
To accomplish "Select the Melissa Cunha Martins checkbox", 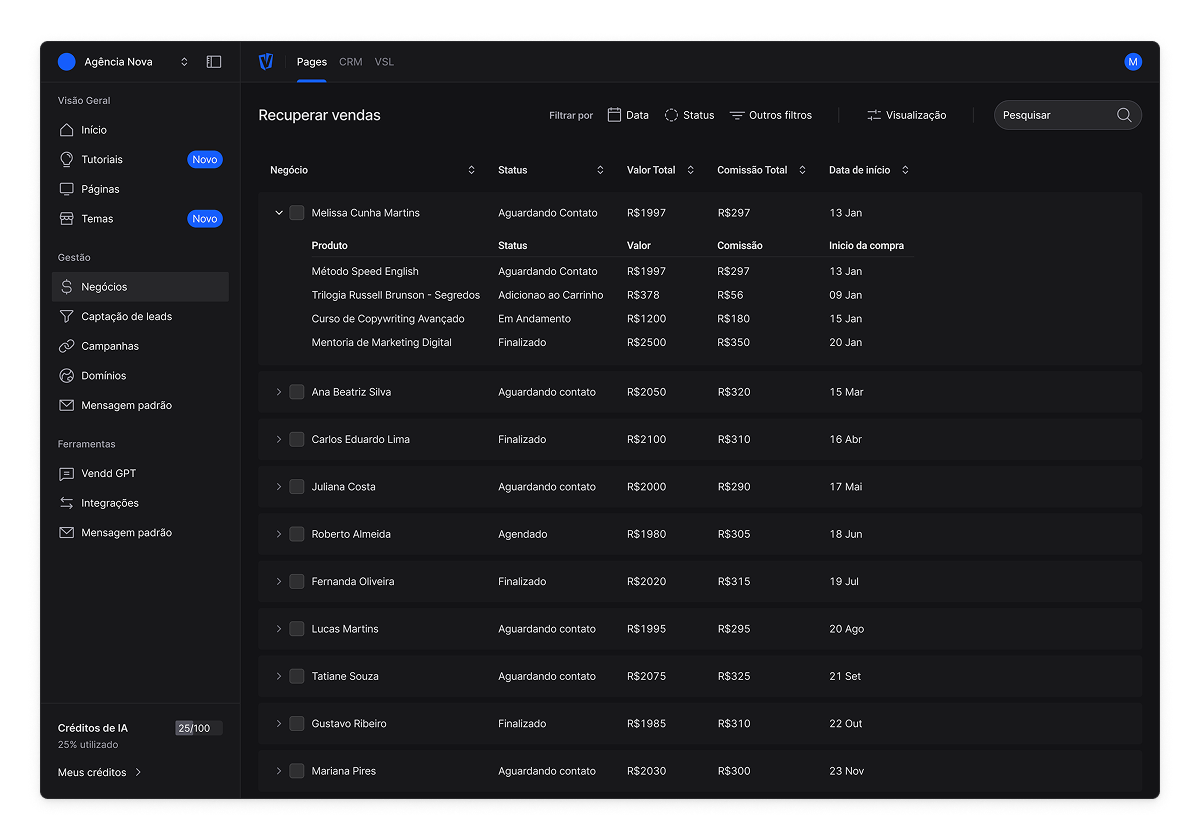I will (x=297, y=213).
